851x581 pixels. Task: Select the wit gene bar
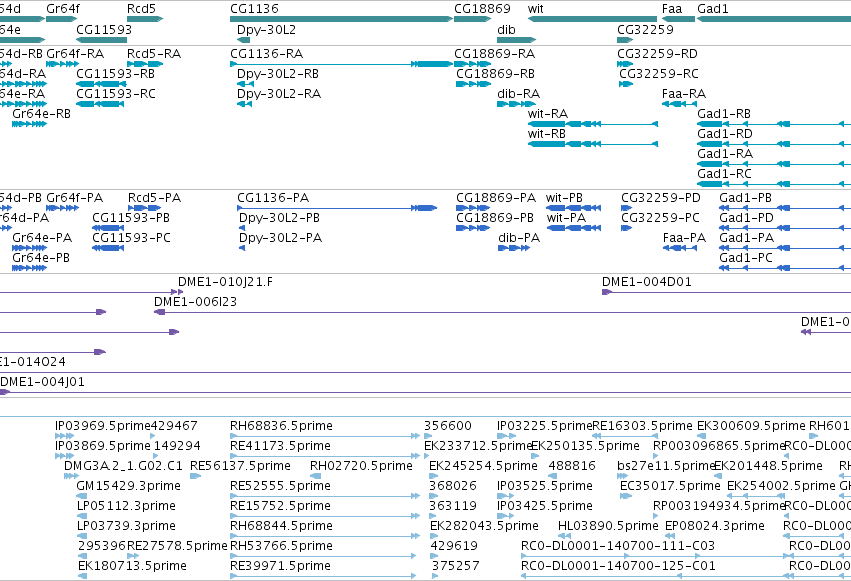pos(592,19)
